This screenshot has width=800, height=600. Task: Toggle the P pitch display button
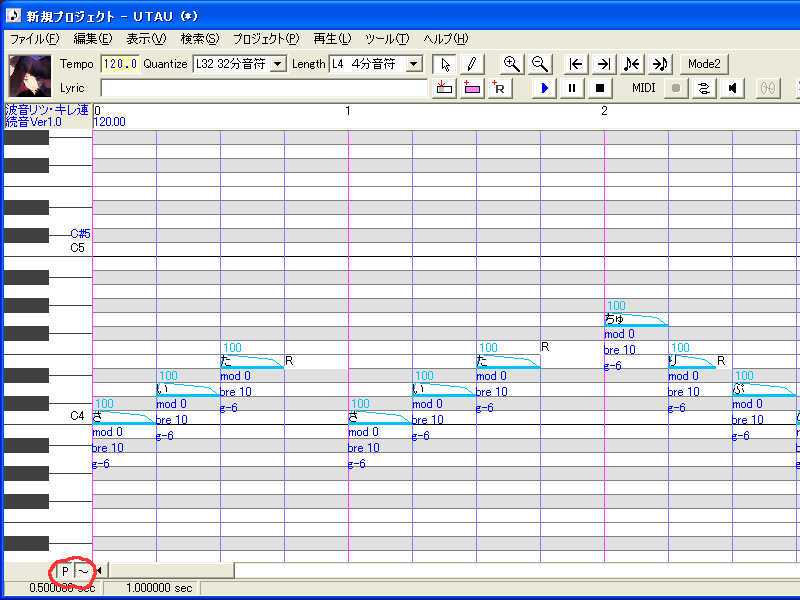tap(65, 571)
